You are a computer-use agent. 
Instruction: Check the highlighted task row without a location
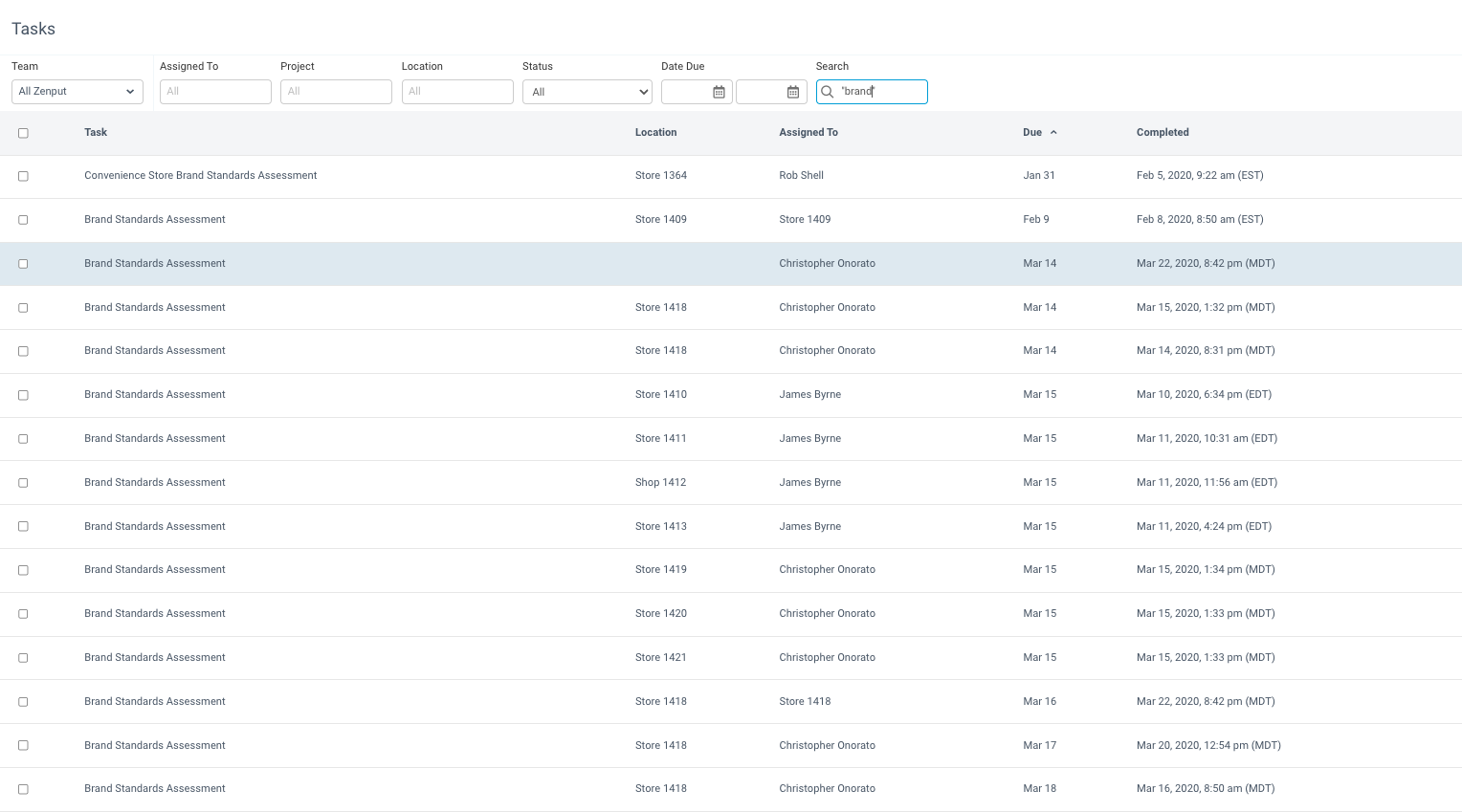point(23,263)
